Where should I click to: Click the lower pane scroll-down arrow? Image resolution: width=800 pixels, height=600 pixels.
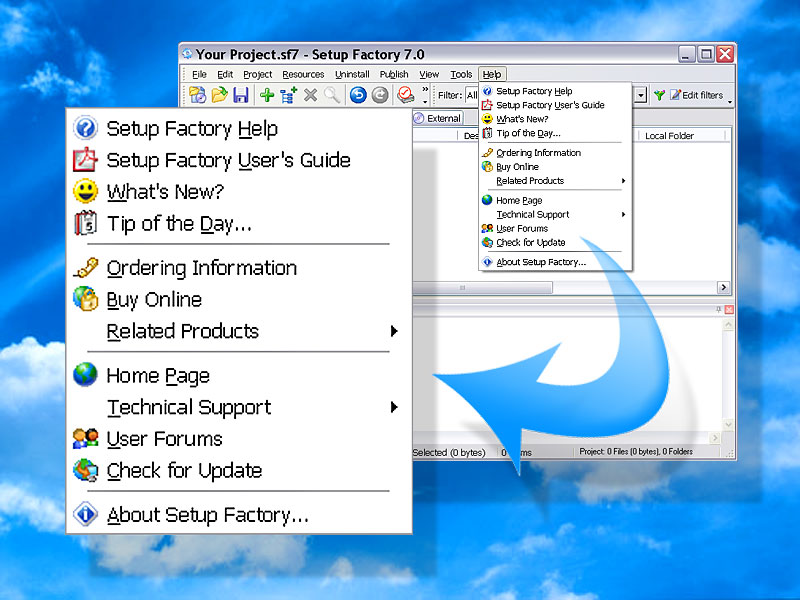(729, 424)
